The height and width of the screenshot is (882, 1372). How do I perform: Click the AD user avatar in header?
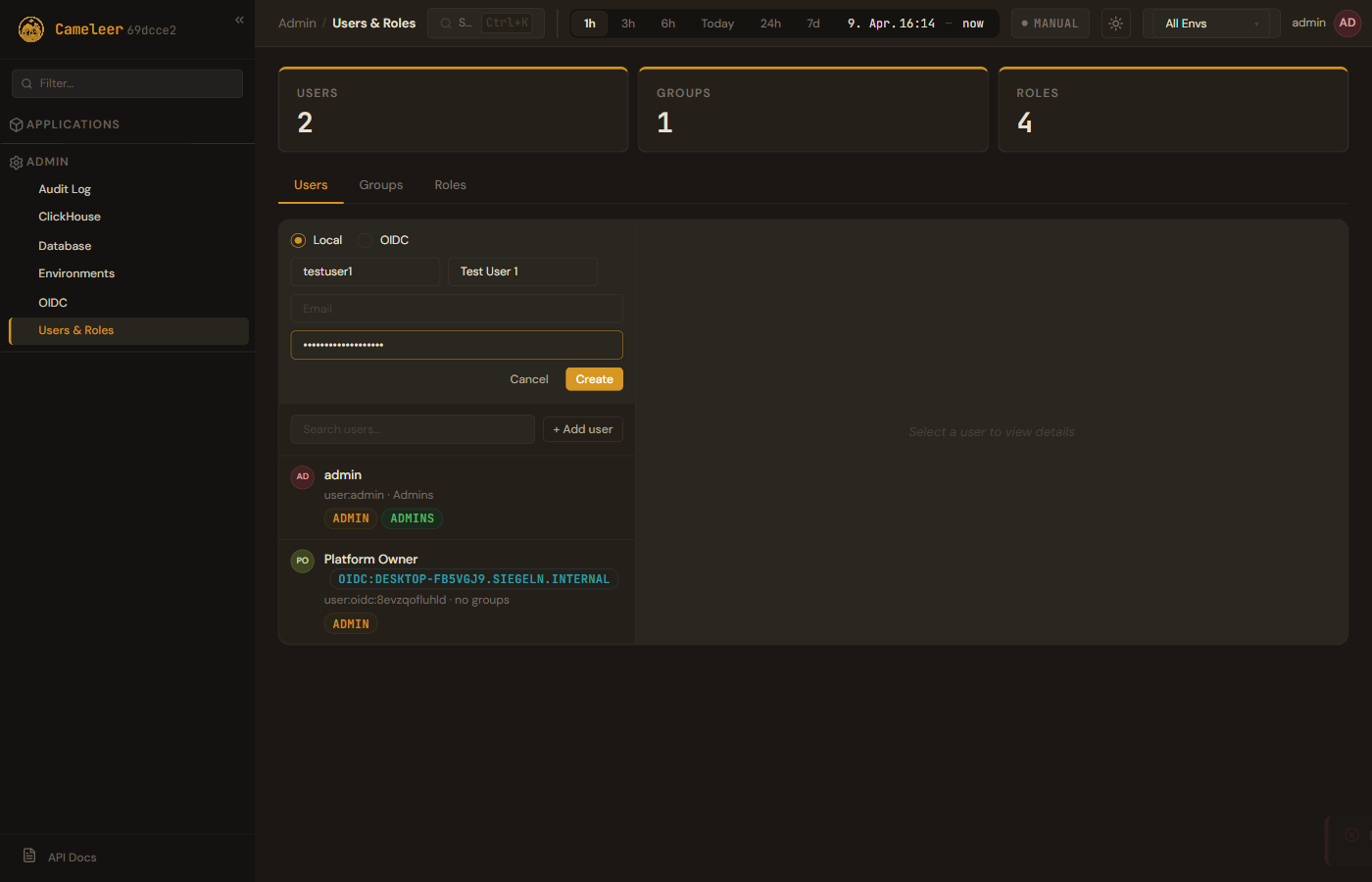[x=1347, y=24]
